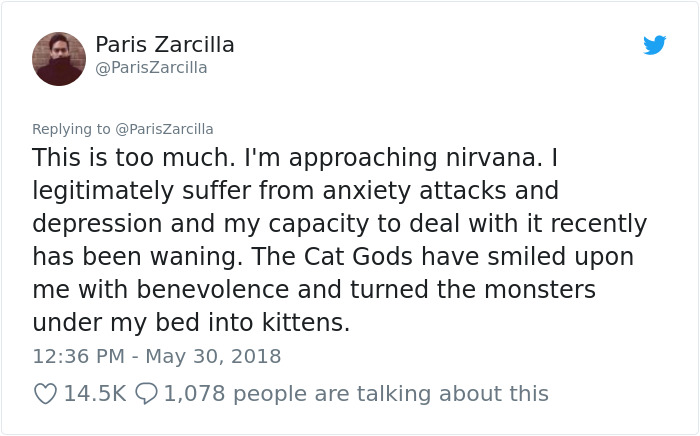Click the display name Paris Zarcilla

coord(165,45)
